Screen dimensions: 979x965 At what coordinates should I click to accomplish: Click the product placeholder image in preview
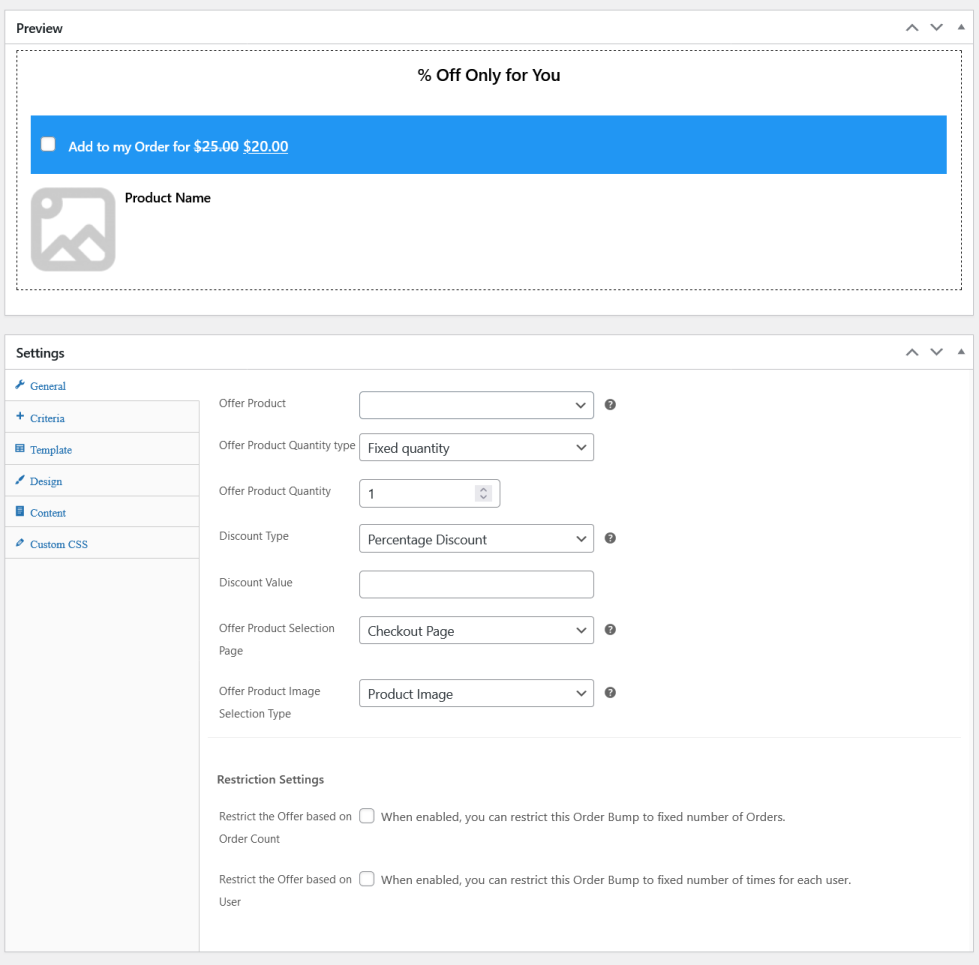click(73, 229)
